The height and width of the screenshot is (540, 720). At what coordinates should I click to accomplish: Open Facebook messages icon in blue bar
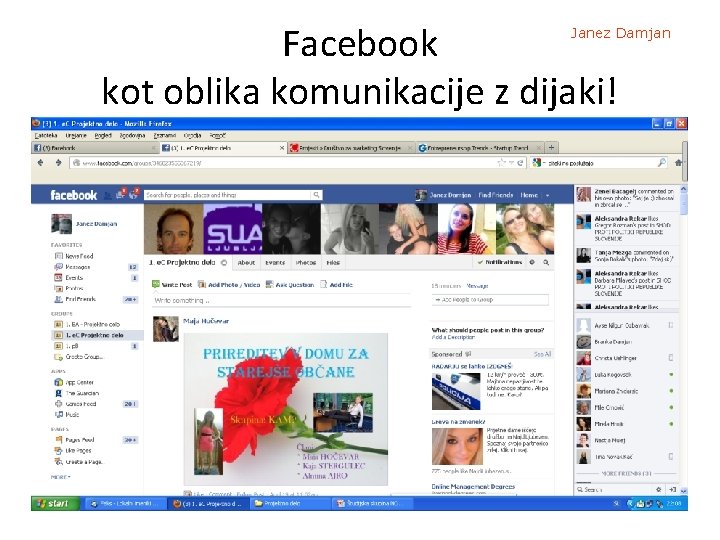[121, 194]
